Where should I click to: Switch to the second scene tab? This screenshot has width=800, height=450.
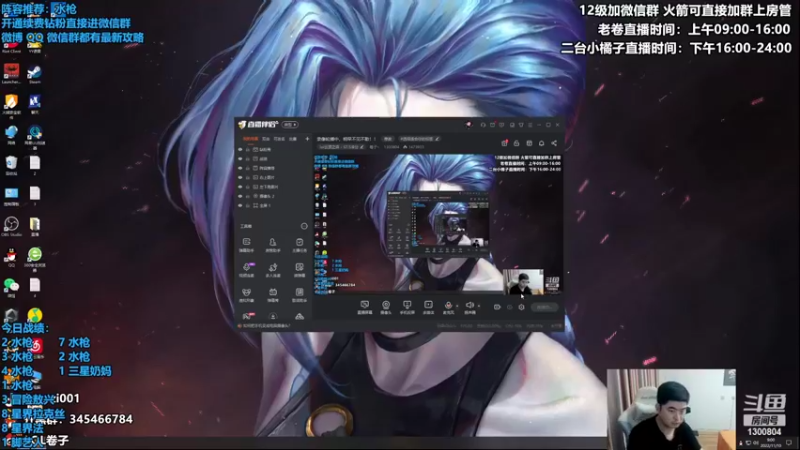[x=266, y=139]
